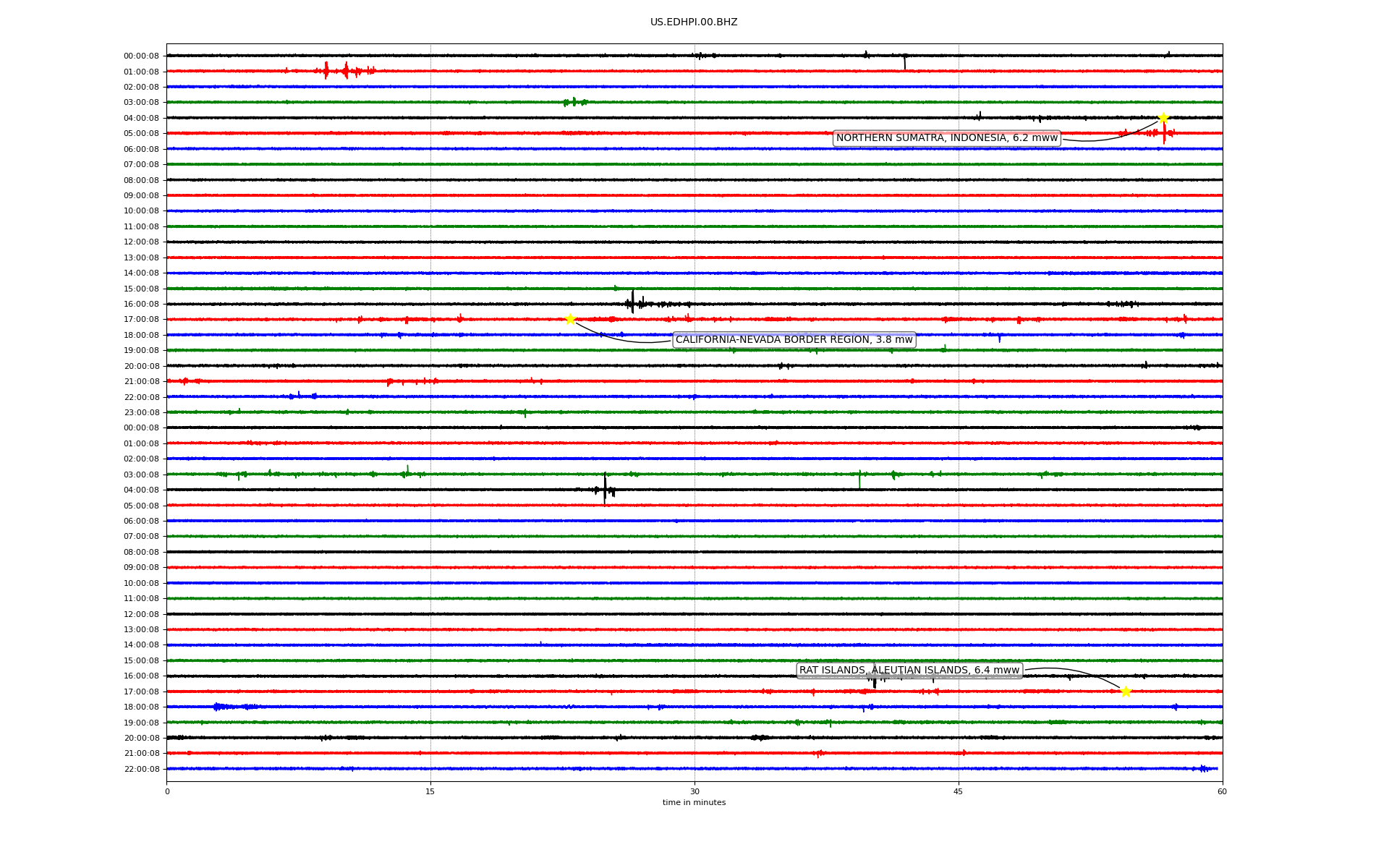Click the US.EDHPI.00.BHZ plot title

click(x=693, y=22)
